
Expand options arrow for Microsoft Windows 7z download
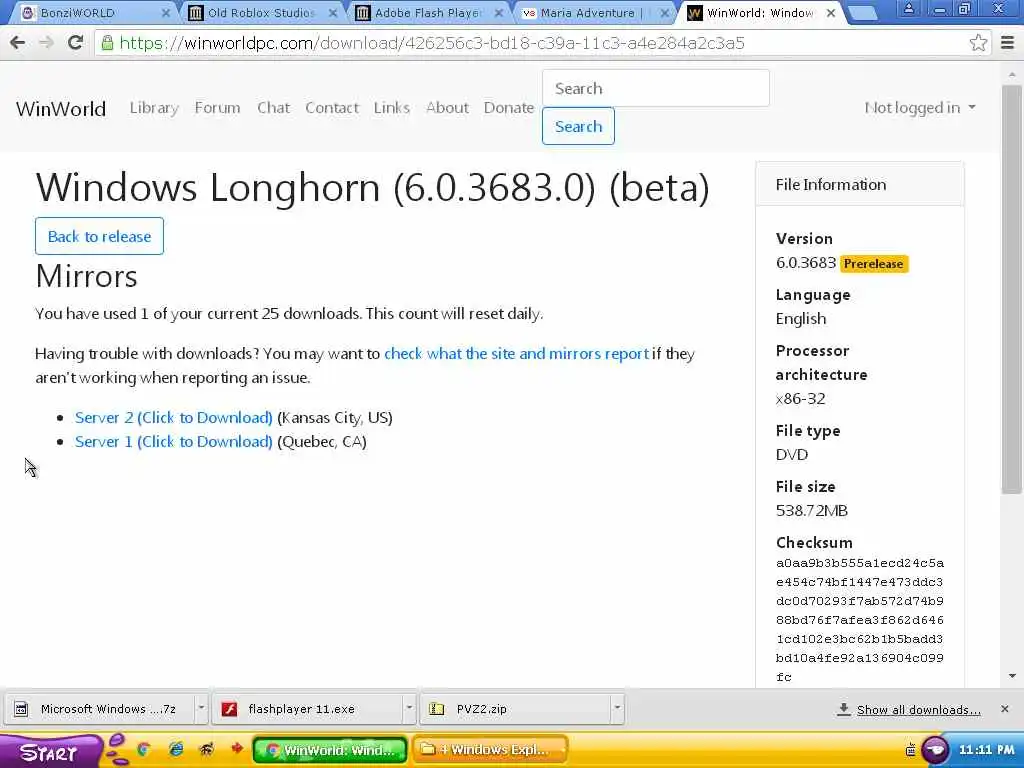pyautogui.click(x=201, y=709)
